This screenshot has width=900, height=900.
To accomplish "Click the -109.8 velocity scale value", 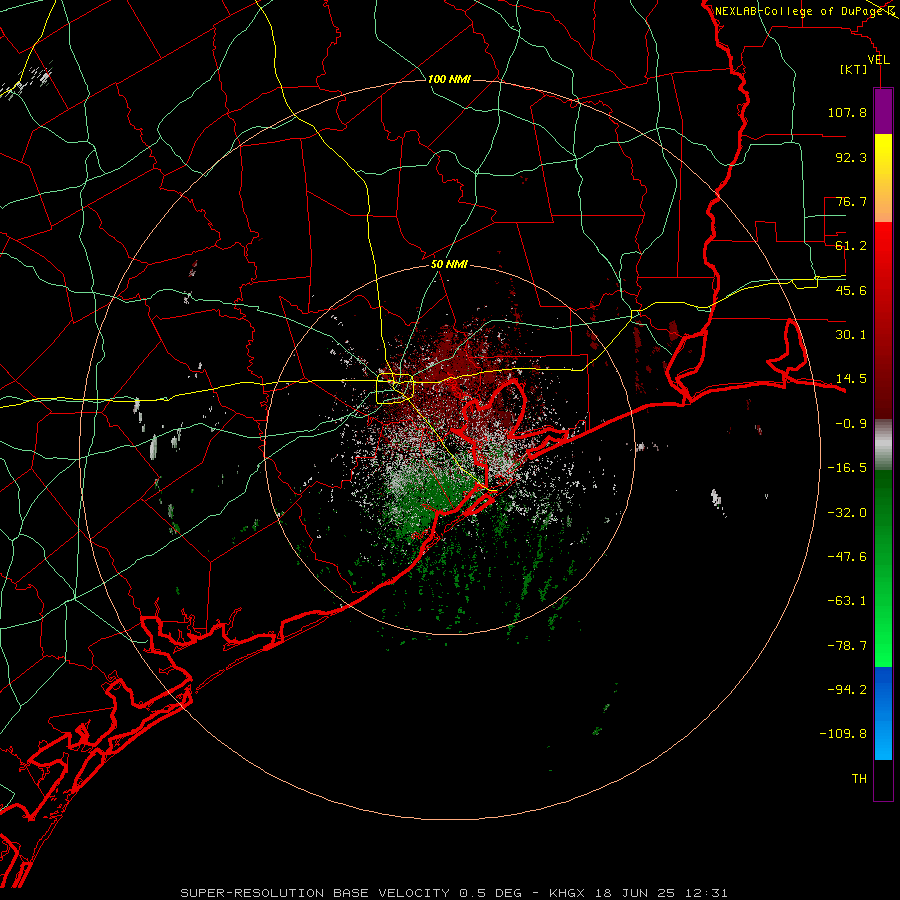I will (844, 734).
